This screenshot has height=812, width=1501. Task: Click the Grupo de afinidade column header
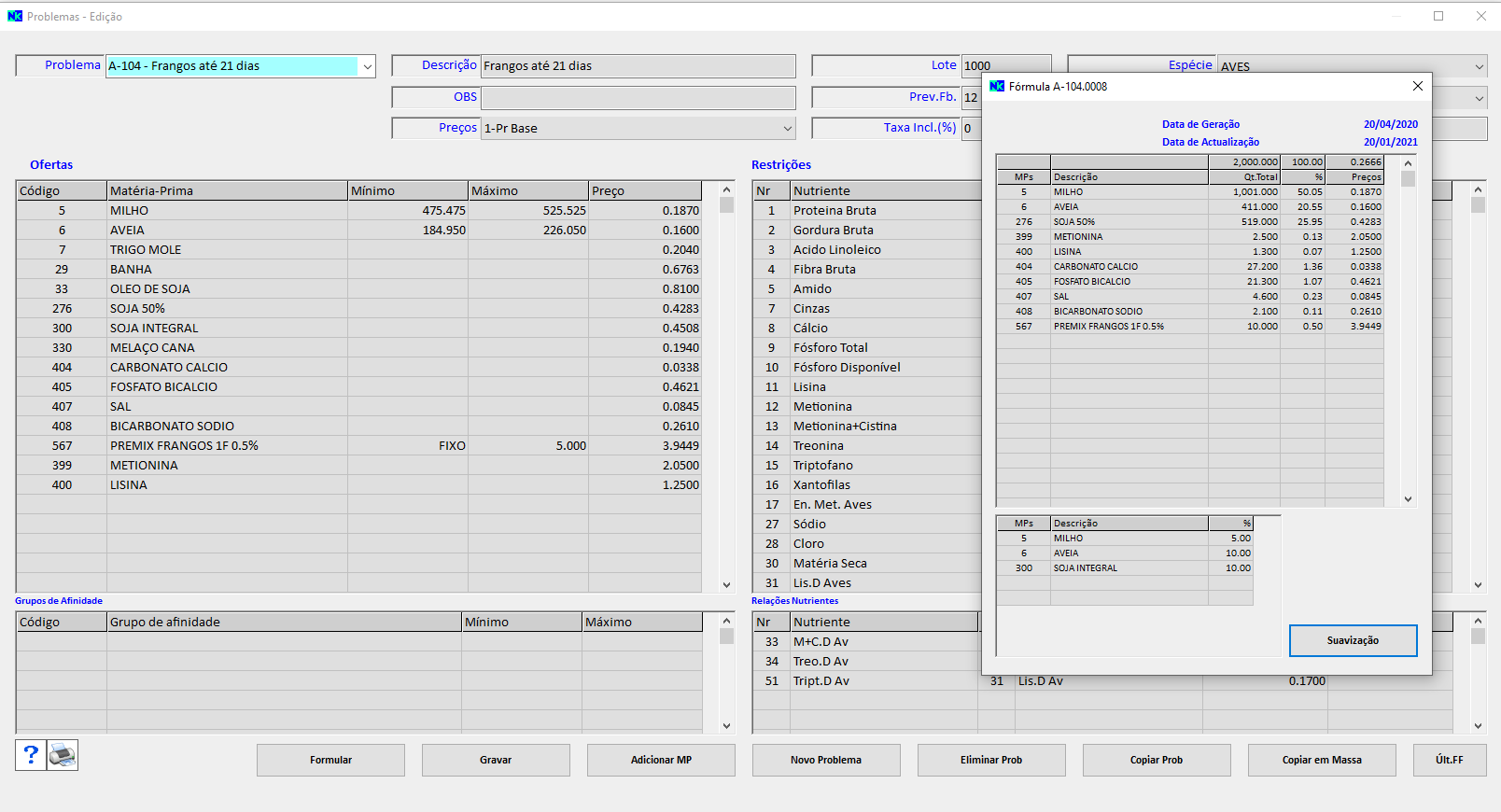click(284, 622)
